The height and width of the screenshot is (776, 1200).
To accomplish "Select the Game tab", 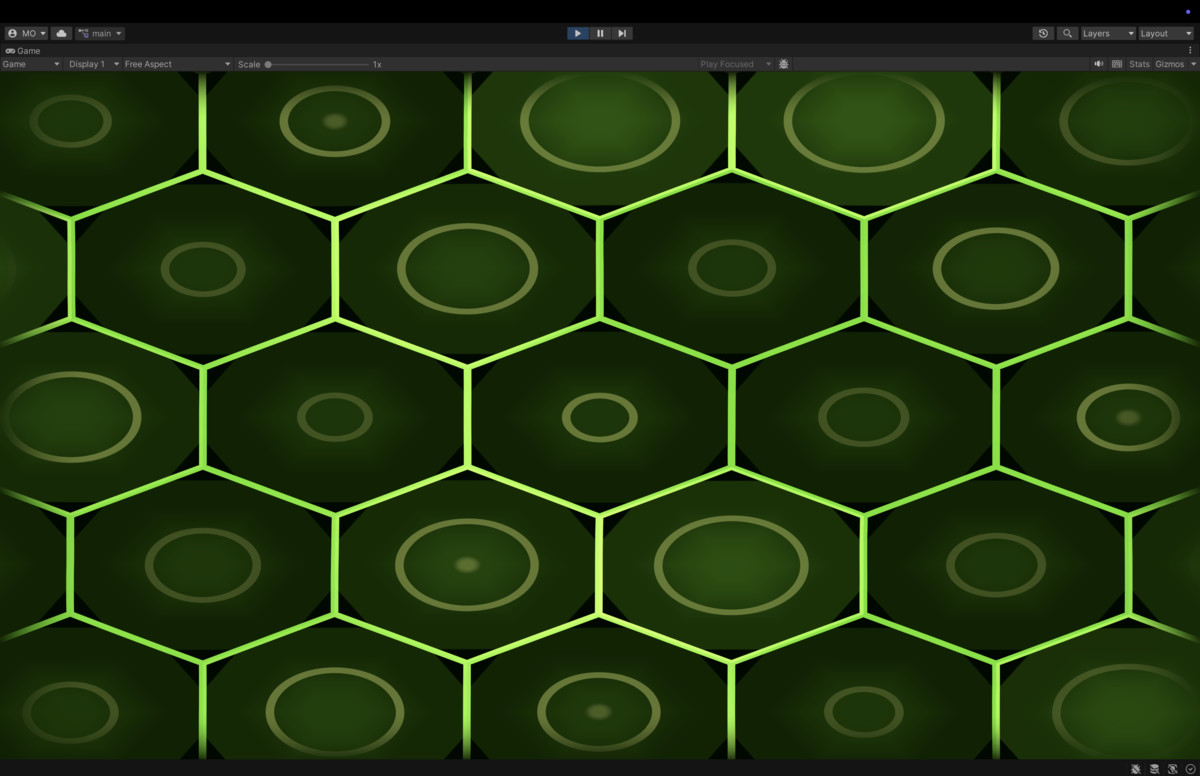I will pos(23,50).
